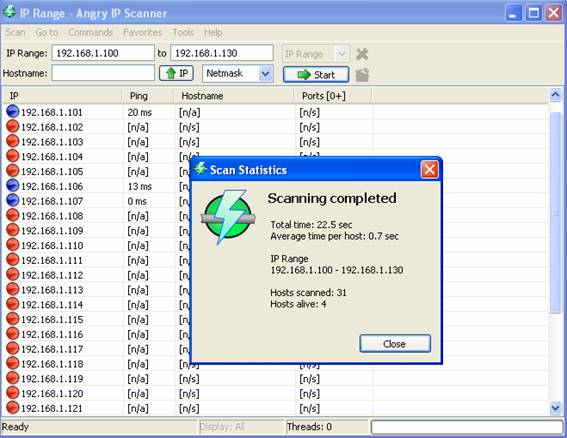Click the Ports [0+] column header
The image size is (567, 438).
pyautogui.click(x=333, y=96)
